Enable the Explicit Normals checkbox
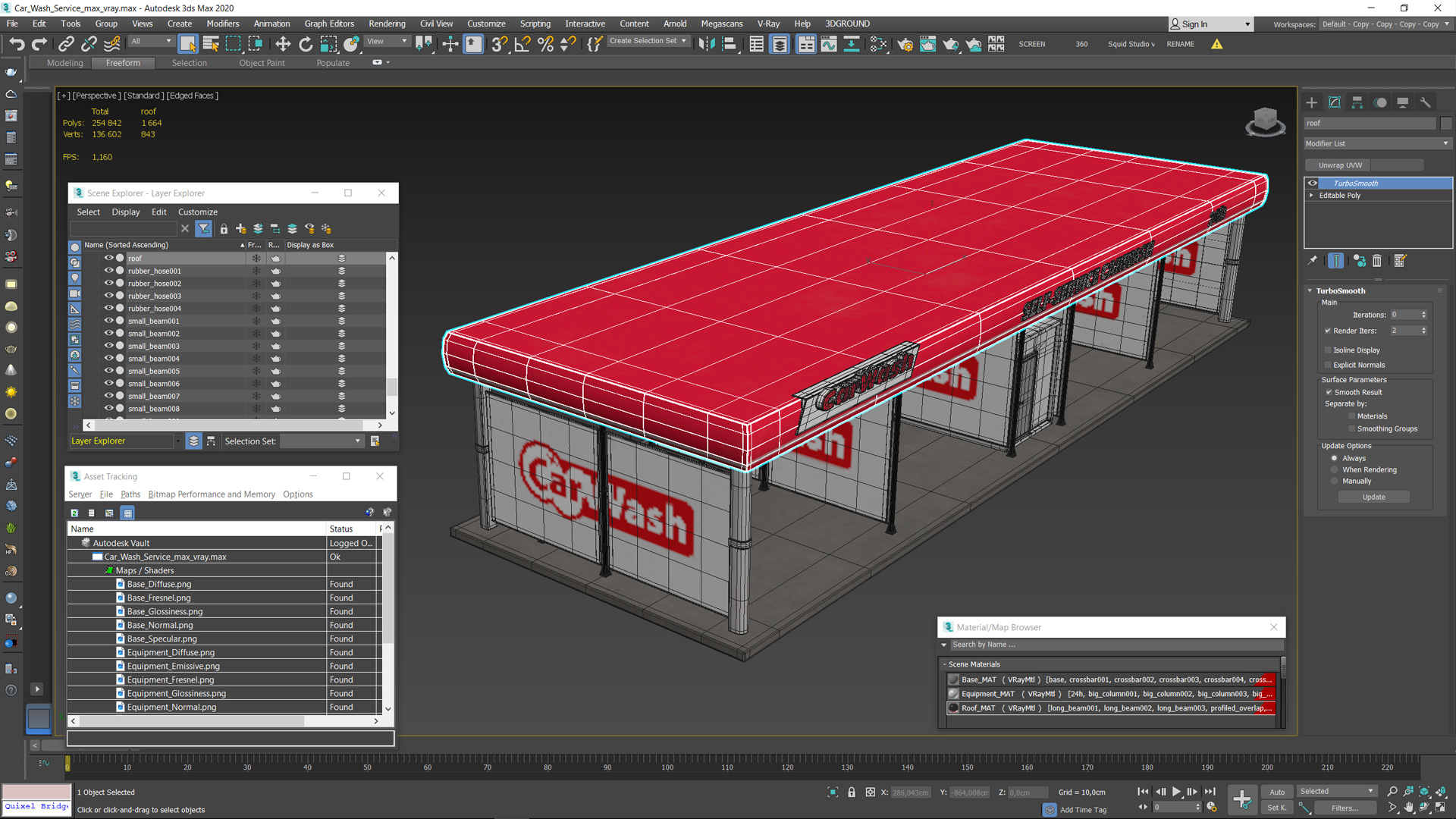The height and width of the screenshot is (819, 1456). pyautogui.click(x=1328, y=365)
